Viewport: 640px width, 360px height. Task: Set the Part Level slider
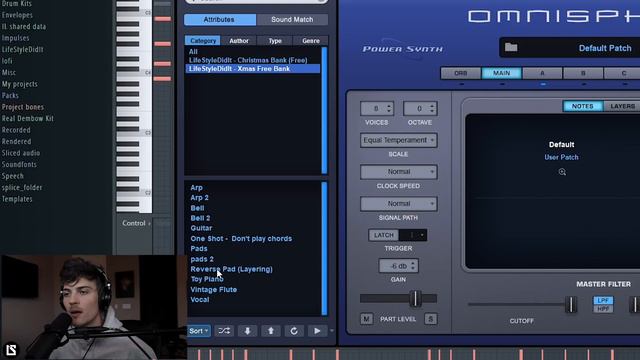pos(415,298)
